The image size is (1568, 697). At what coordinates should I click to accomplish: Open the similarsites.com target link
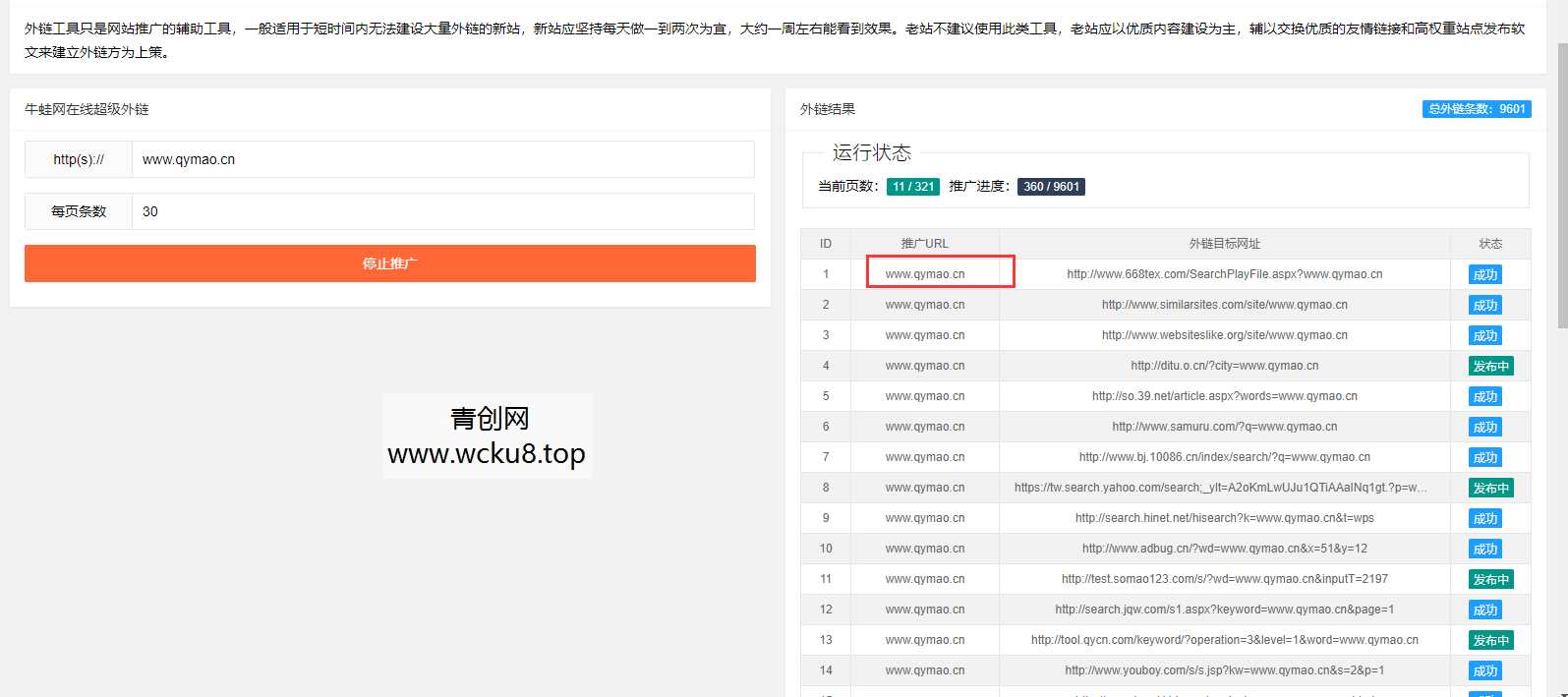point(1224,305)
